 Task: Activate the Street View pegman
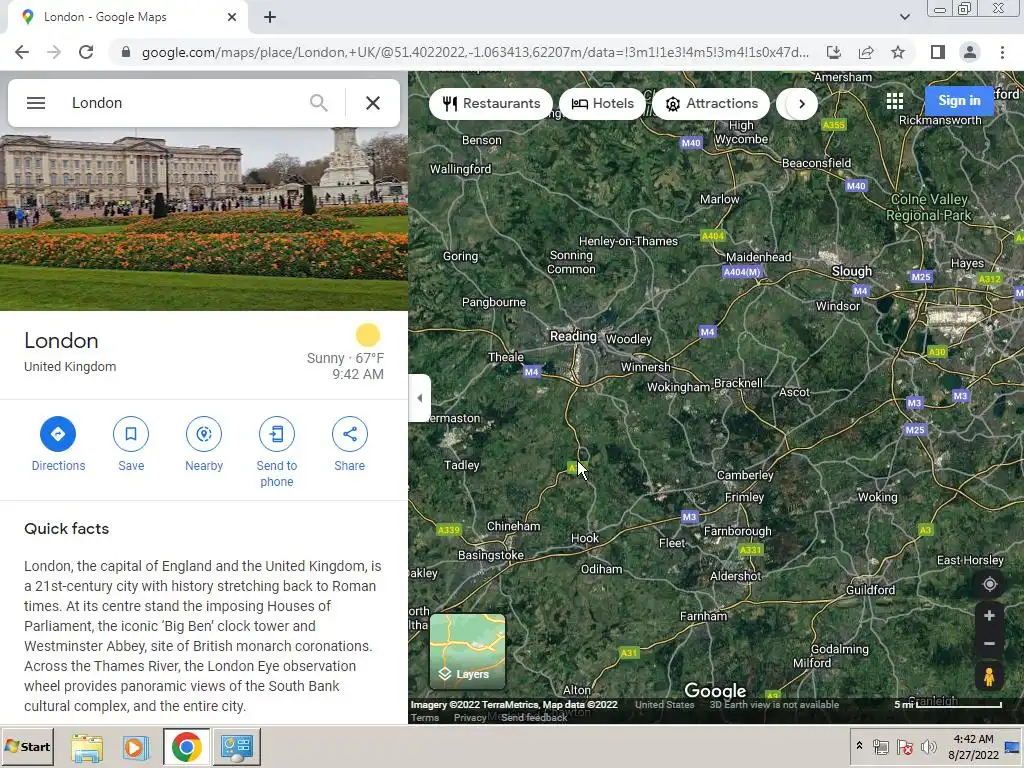pos(989,677)
